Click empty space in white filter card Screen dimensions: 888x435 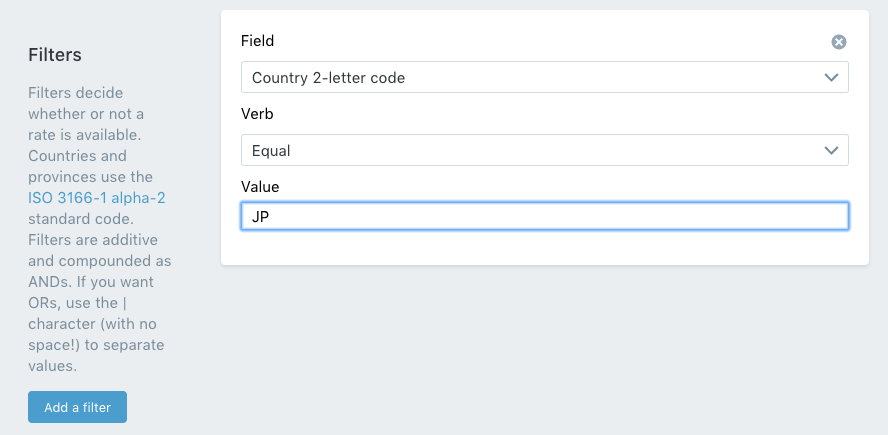[x=544, y=247]
